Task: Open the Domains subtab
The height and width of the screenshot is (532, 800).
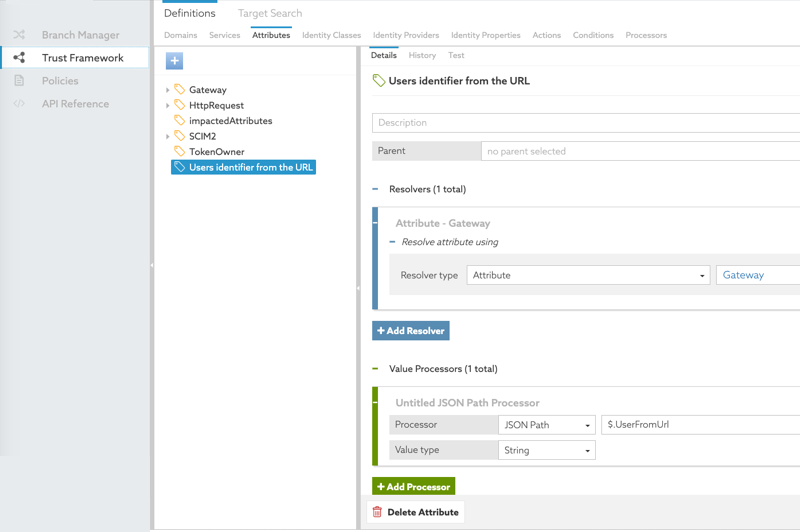Action: 181,35
